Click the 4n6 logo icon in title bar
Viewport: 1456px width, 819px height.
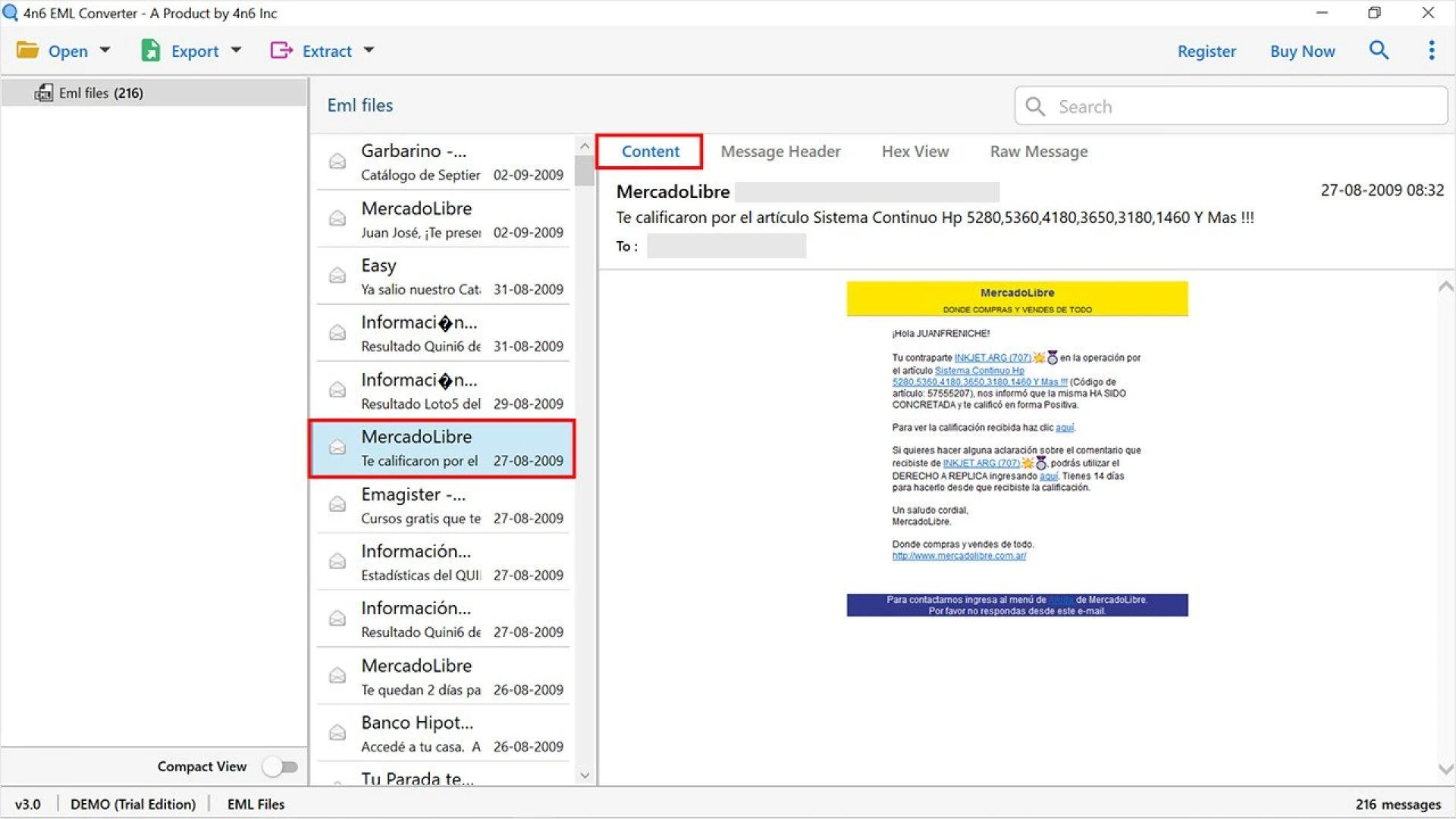9,13
